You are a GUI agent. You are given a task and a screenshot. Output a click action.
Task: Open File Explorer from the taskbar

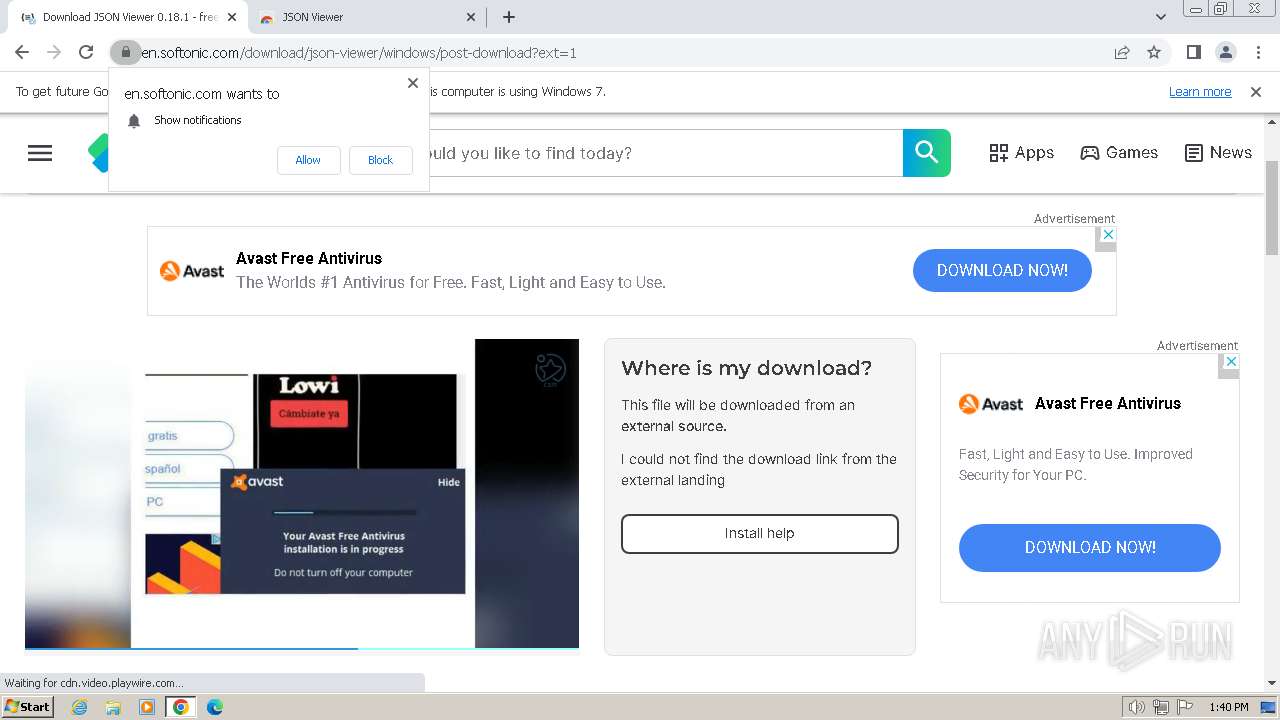pos(113,707)
